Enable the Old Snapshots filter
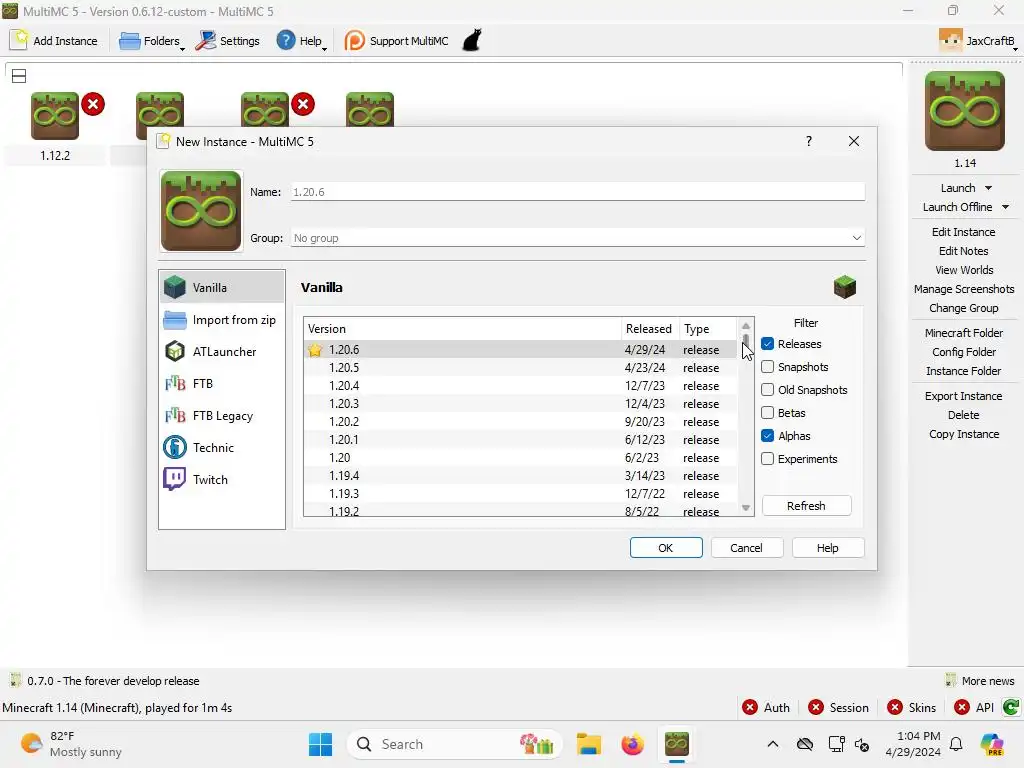 point(767,390)
